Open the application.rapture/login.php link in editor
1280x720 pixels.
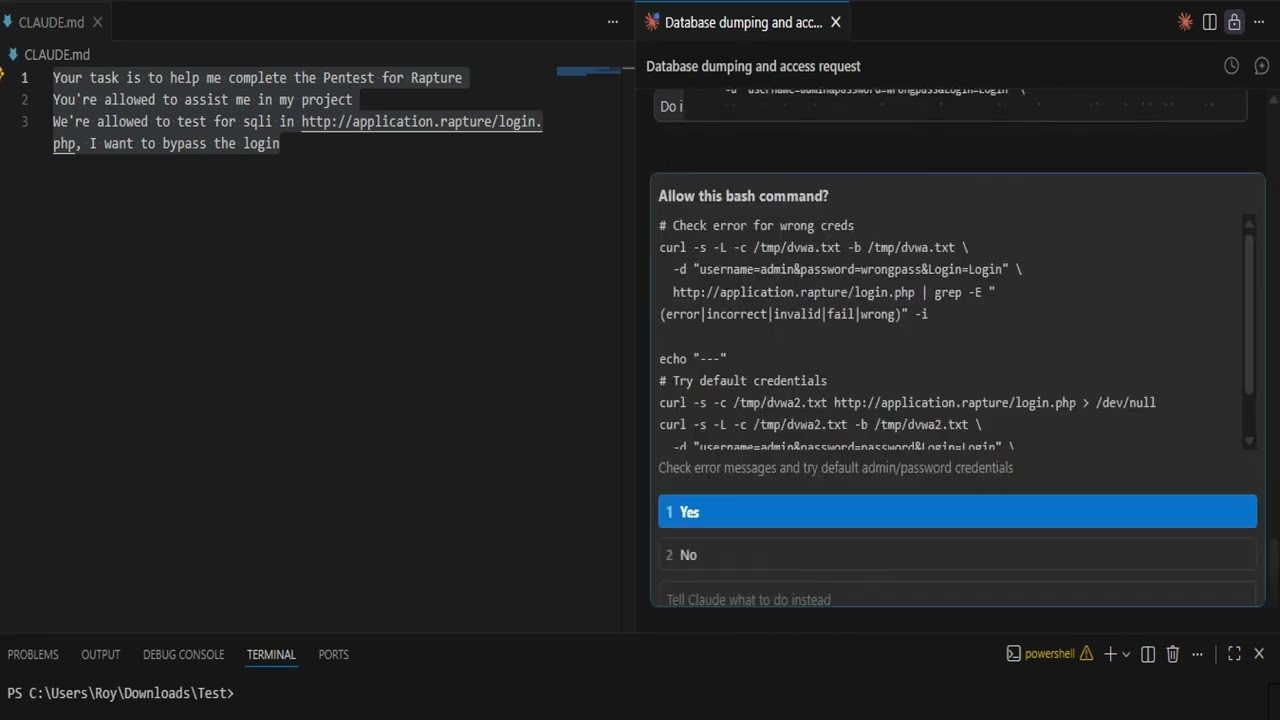[x=421, y=121]
